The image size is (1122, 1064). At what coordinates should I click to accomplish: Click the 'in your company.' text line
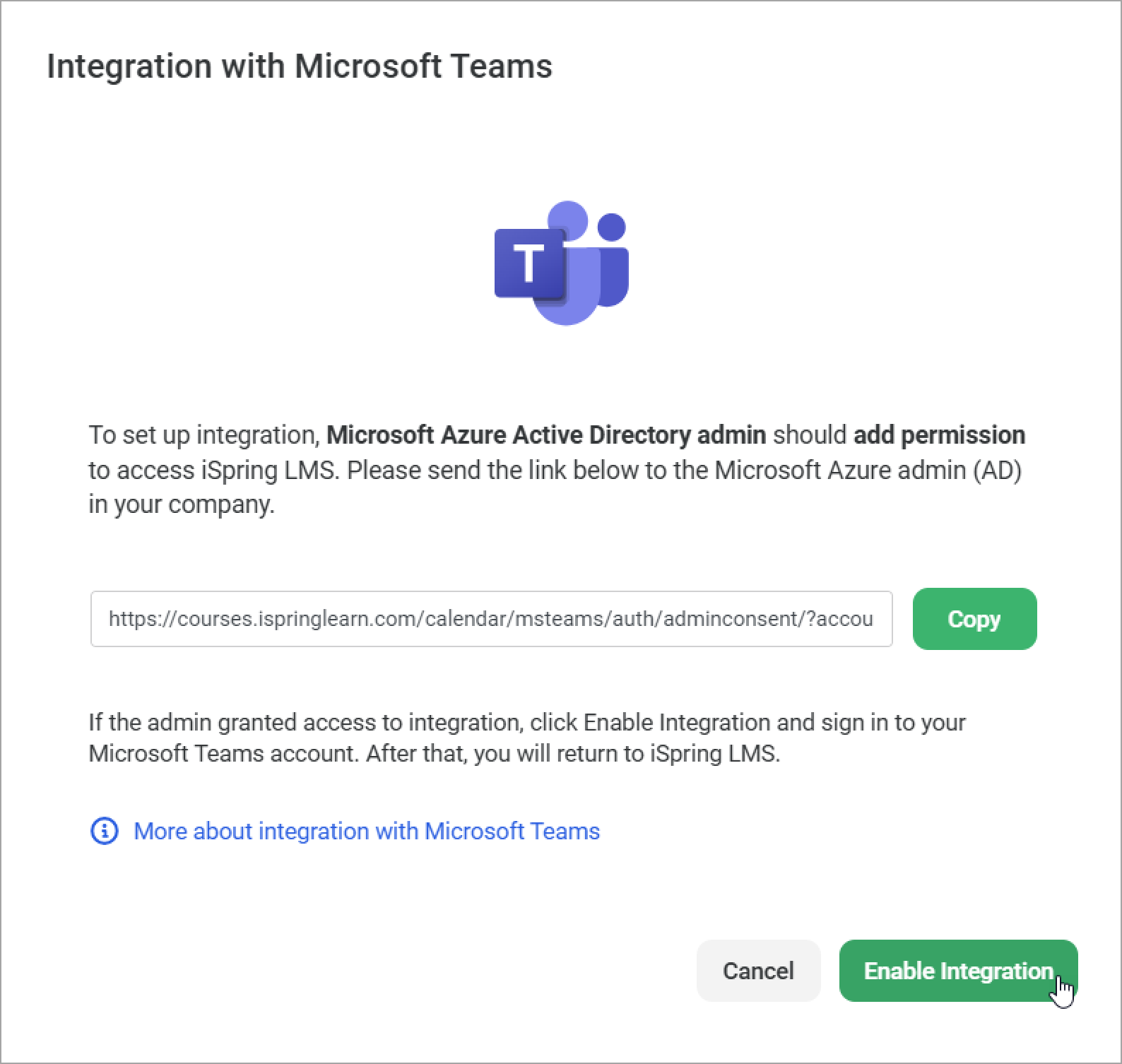click(x=182, y=504)
